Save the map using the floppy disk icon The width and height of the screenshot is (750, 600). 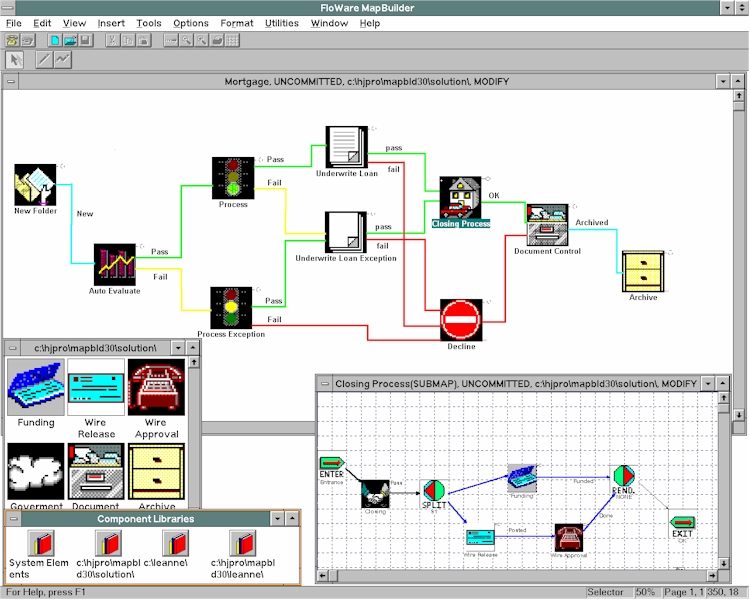(85, 41)
